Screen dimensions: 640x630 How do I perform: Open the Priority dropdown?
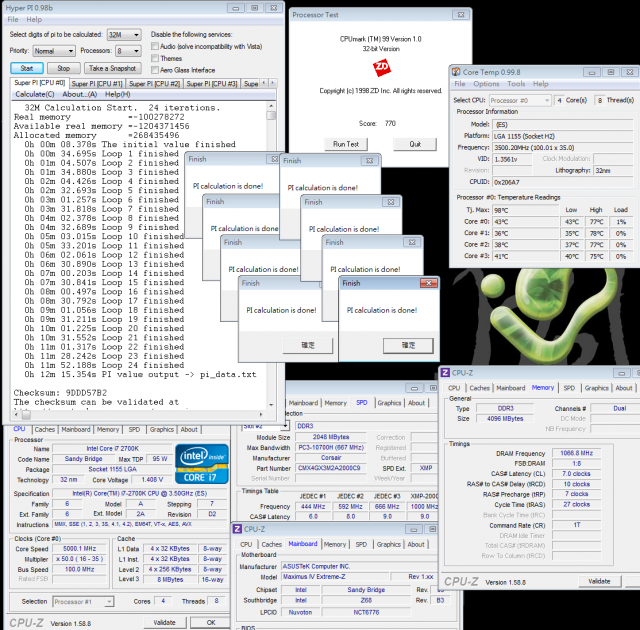pyautogui.click(x=54, y=51)
